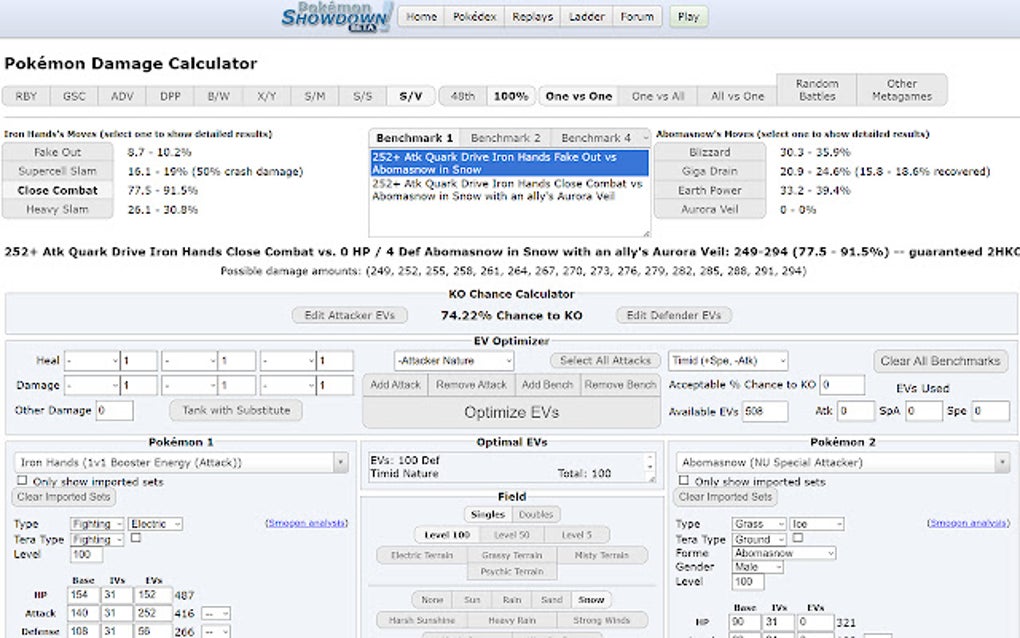This screenshot has height=638, width=1020.
Task: Open Pokémon 1 Smogon analysis link
Action: (306, 523)
